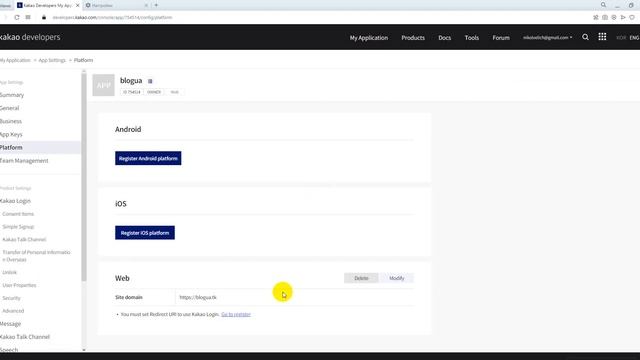Switch to the second browser tab

tap(116, 6)
